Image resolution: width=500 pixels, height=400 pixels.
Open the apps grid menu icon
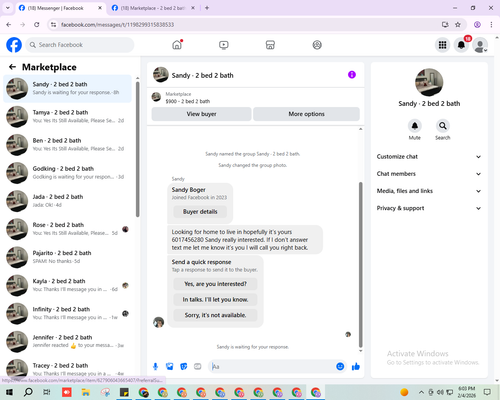(x=442, y=45)
